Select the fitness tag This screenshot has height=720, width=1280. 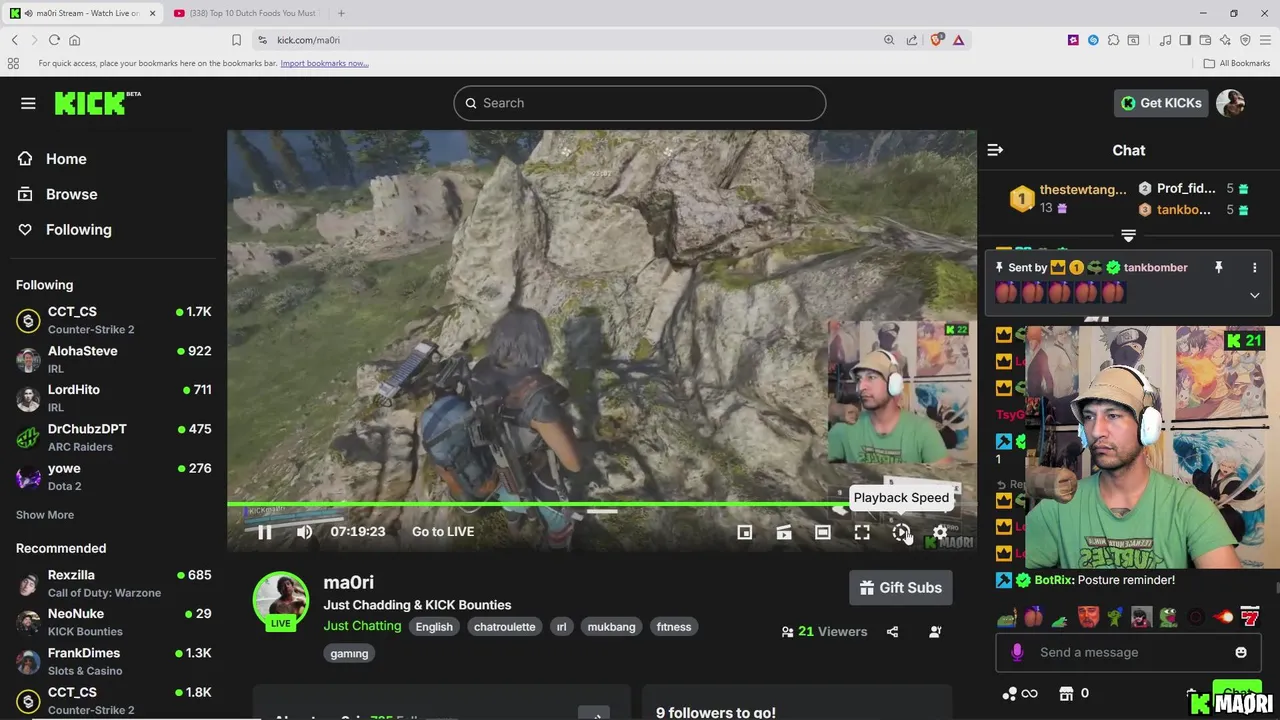coord(674,627)
